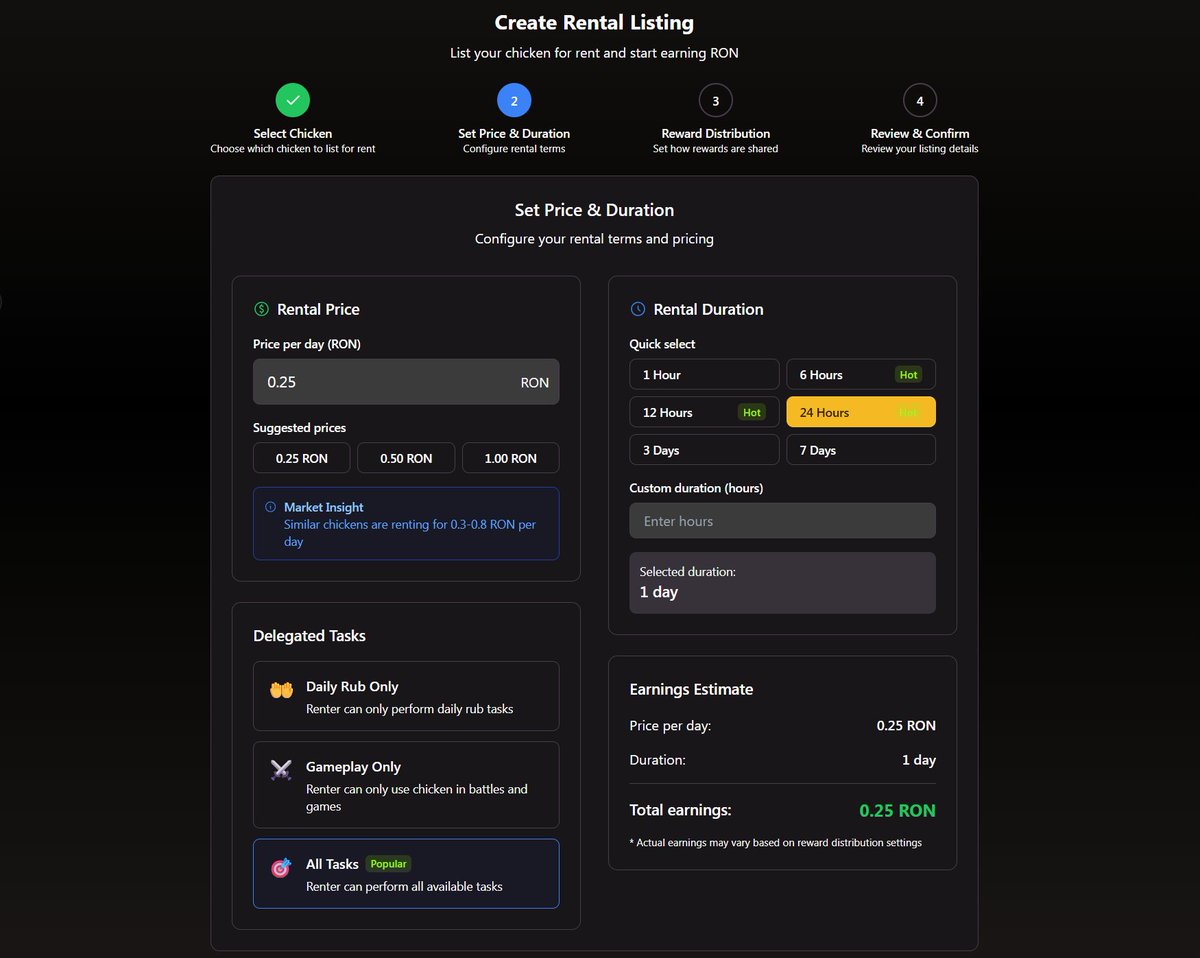Click step 2 blue circle
The width and height of the screenshot is (1200, 958).
[514, 100]
